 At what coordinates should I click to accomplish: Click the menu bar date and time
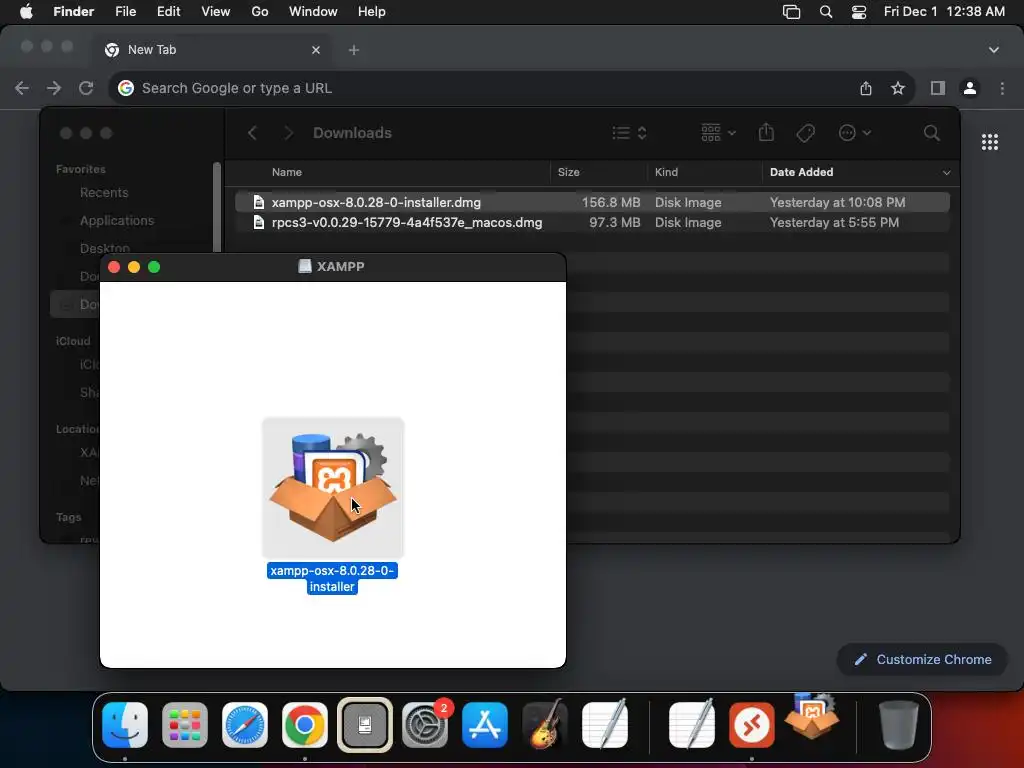(x=944, y=12)
